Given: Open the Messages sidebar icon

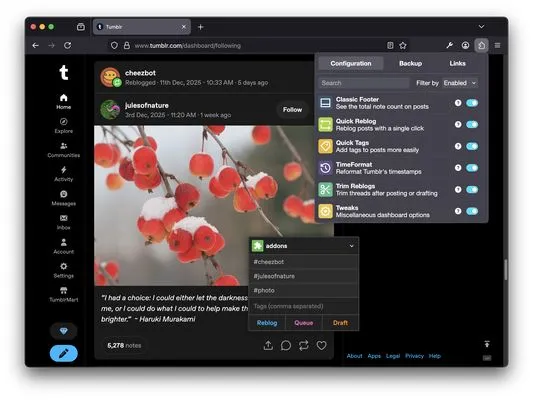Looking at the screenshot, I should (x=64, y=194).
